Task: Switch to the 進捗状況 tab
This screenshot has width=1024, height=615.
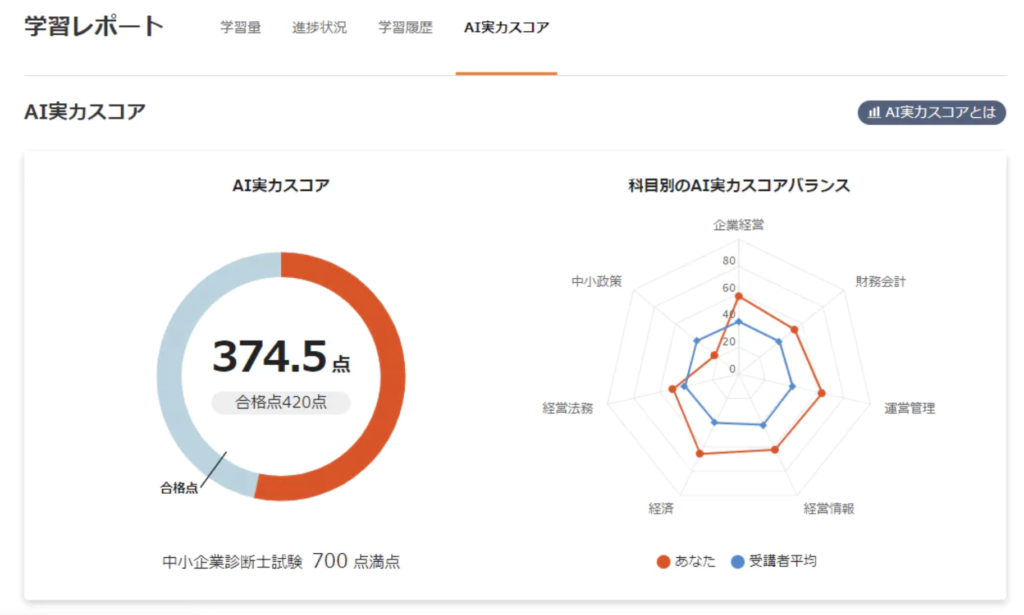Action: coord(319,28)
